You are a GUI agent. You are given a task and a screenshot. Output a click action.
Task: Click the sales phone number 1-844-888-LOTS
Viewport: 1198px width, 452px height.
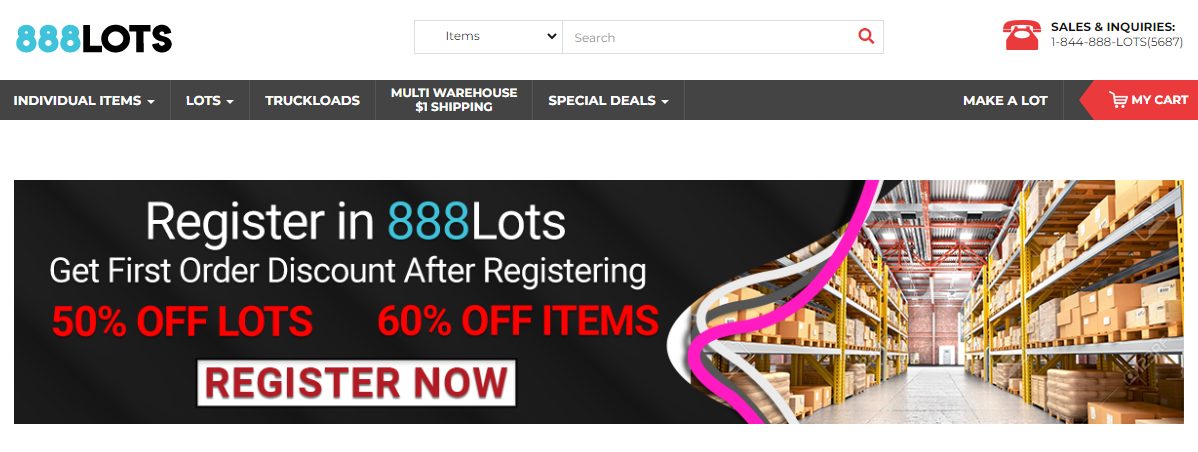pyautogui.click(x=1116, y=43)
